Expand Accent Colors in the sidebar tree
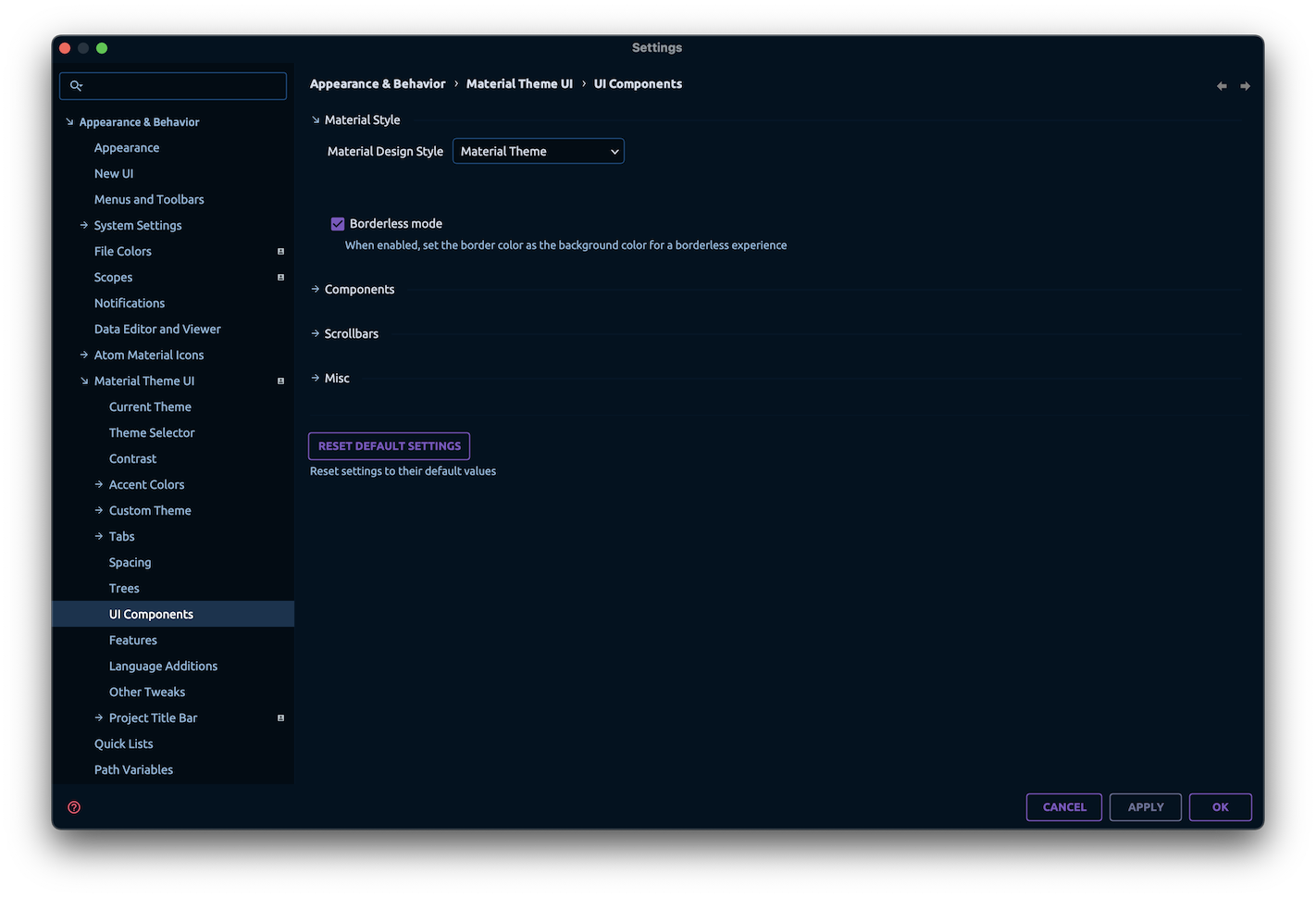1316x898 pixels. (98, 483)
